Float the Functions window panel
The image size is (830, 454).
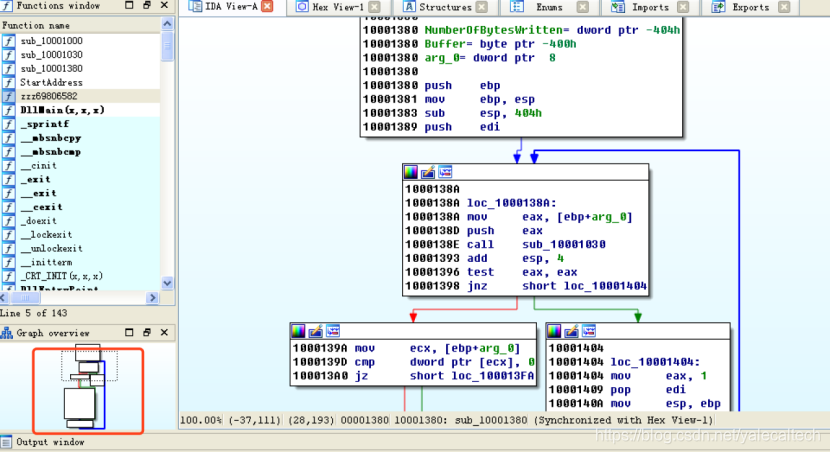pos(147,5)
